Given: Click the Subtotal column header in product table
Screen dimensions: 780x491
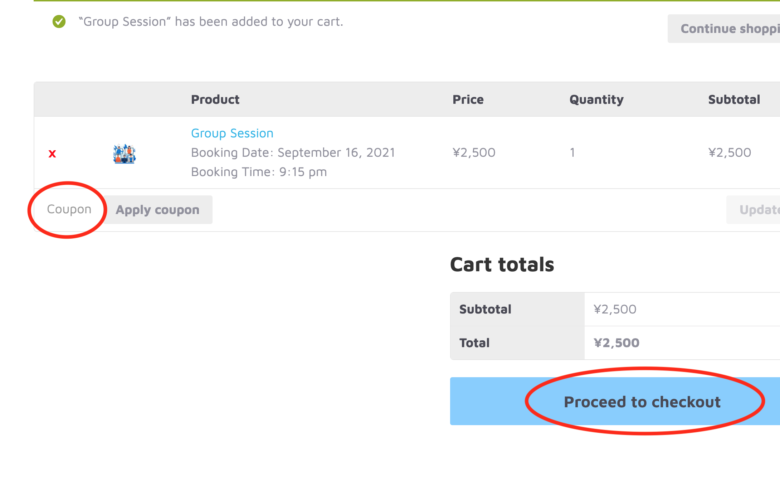Looking at the screenshot, I should pyautogui.click(x=734, y=99).
